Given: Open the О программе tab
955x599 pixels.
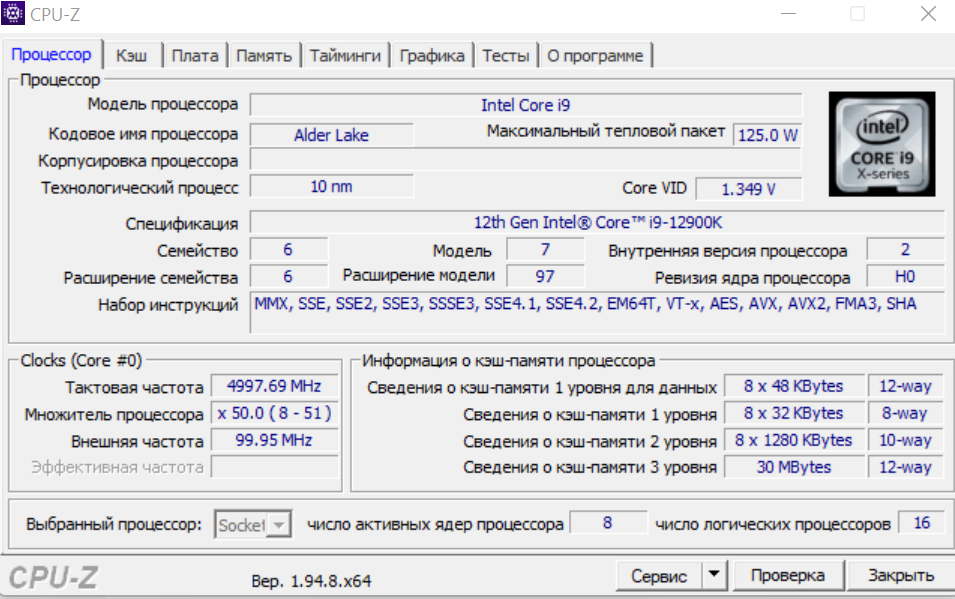Looking at the screenshot, I should point(595,56).
